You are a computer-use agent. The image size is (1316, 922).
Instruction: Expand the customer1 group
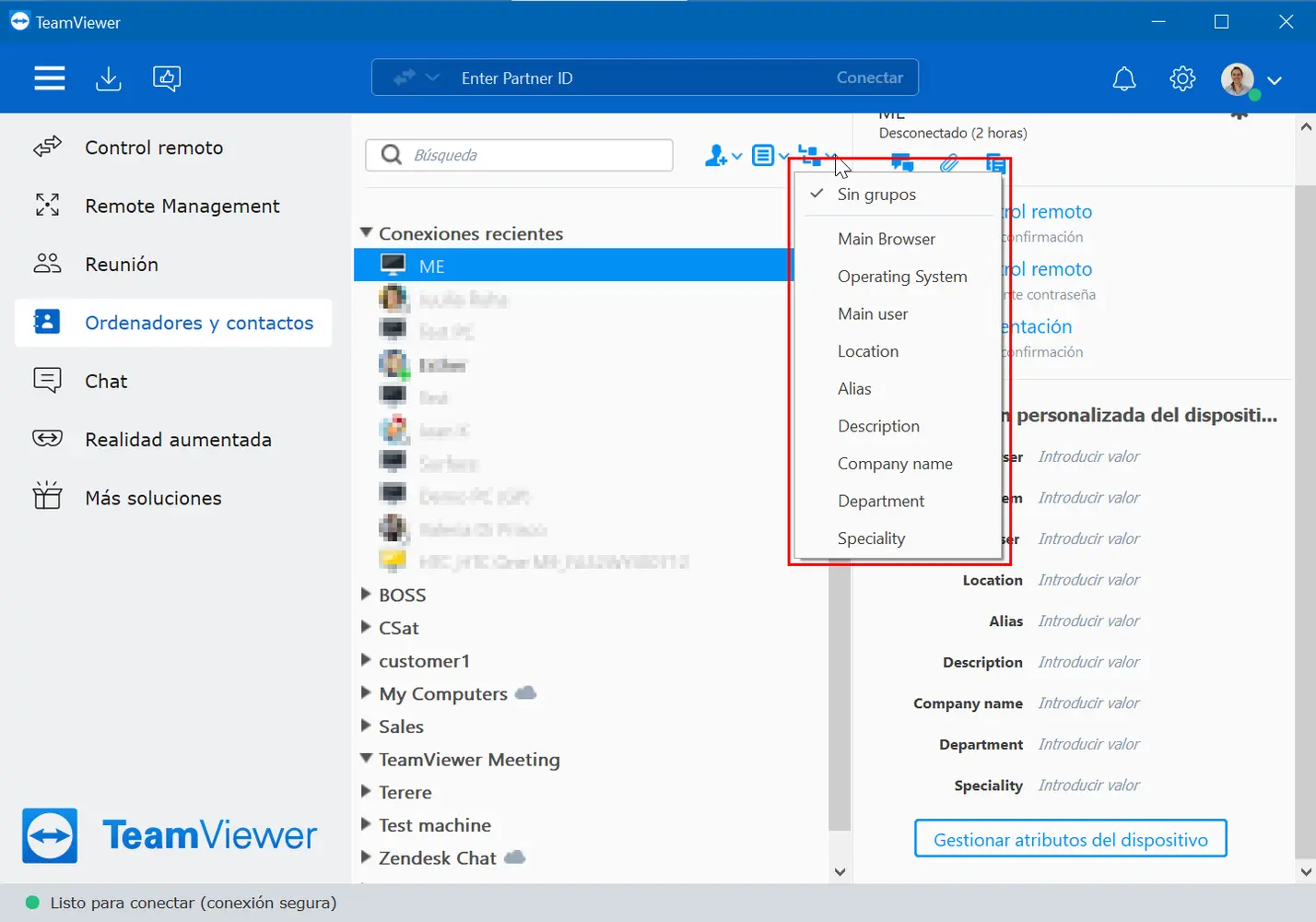click(x=366, y=661)
